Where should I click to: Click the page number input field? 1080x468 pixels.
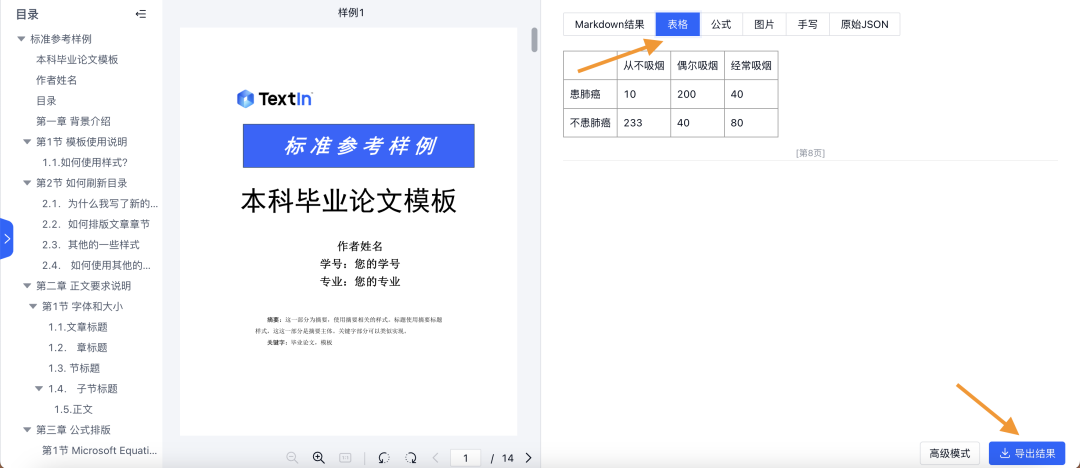click(x=466, y=458)
